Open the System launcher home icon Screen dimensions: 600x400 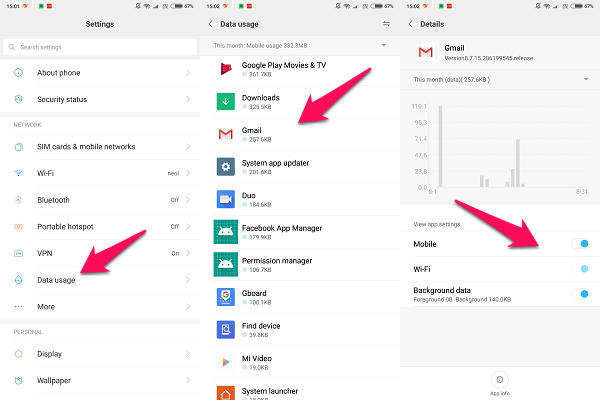tap(226, 393)
